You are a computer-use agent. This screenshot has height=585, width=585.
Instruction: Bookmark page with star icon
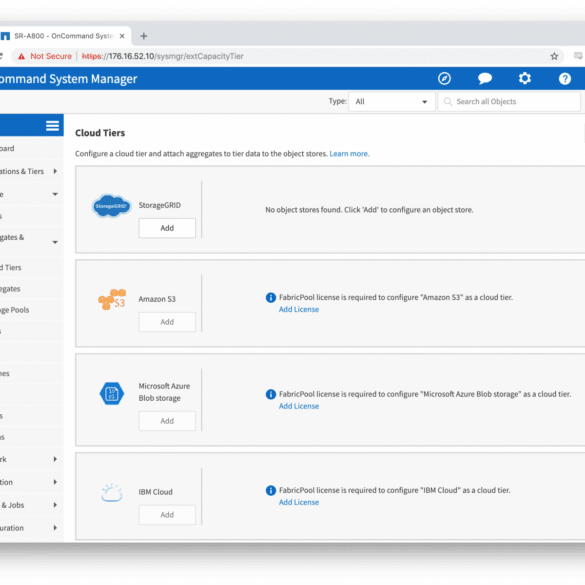pos(554,56)
